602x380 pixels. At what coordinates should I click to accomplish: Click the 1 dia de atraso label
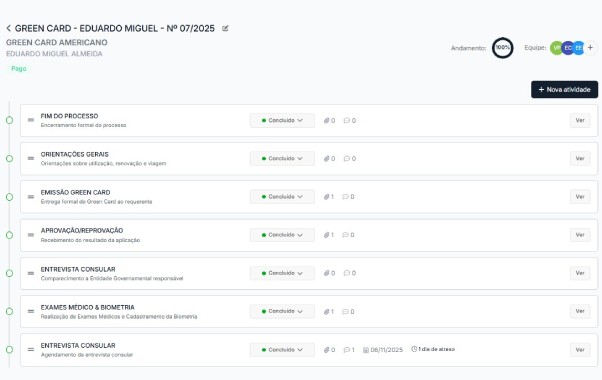point(437,349)
